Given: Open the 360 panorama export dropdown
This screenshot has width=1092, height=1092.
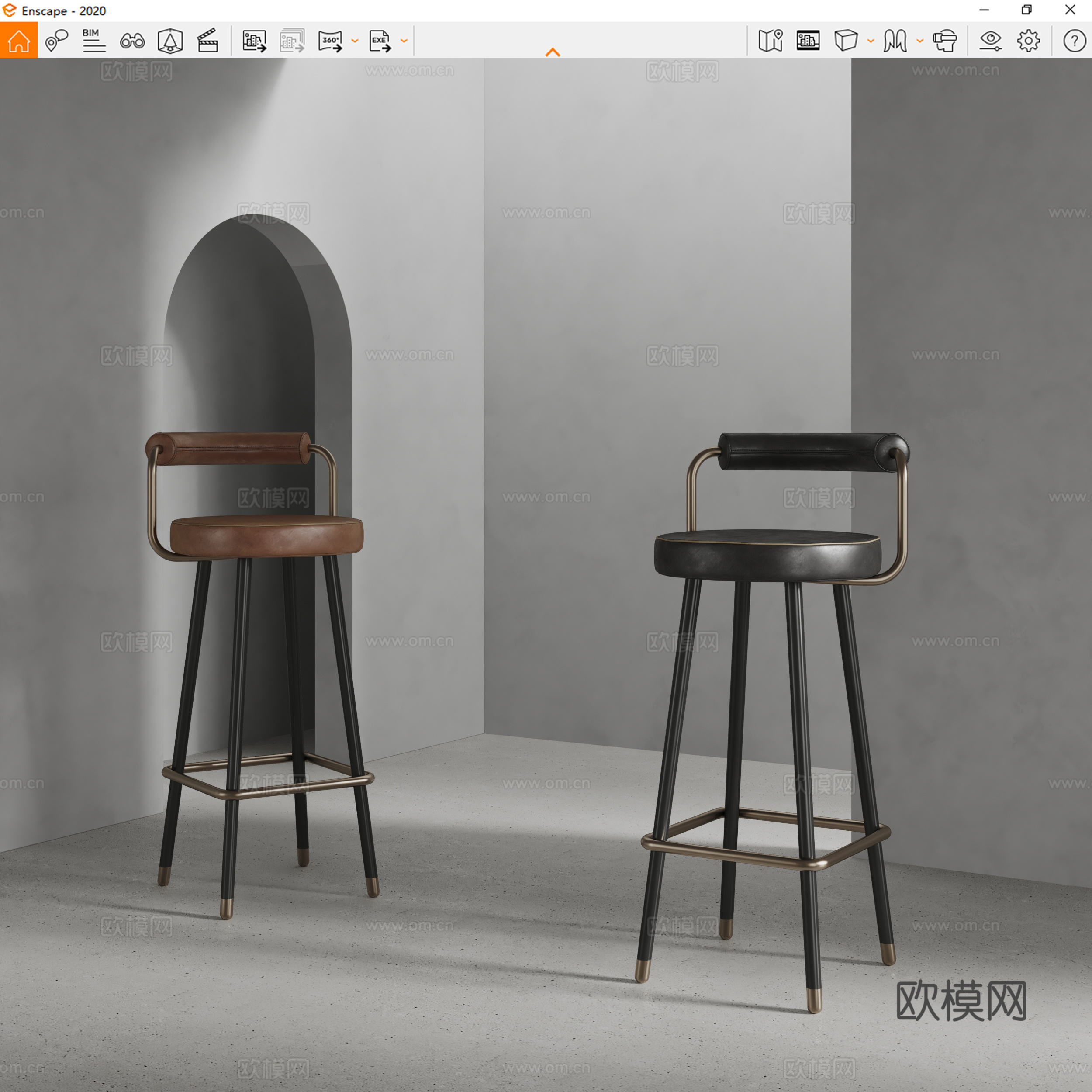Looking at the screenshot, I should click(x=355, y=41).
